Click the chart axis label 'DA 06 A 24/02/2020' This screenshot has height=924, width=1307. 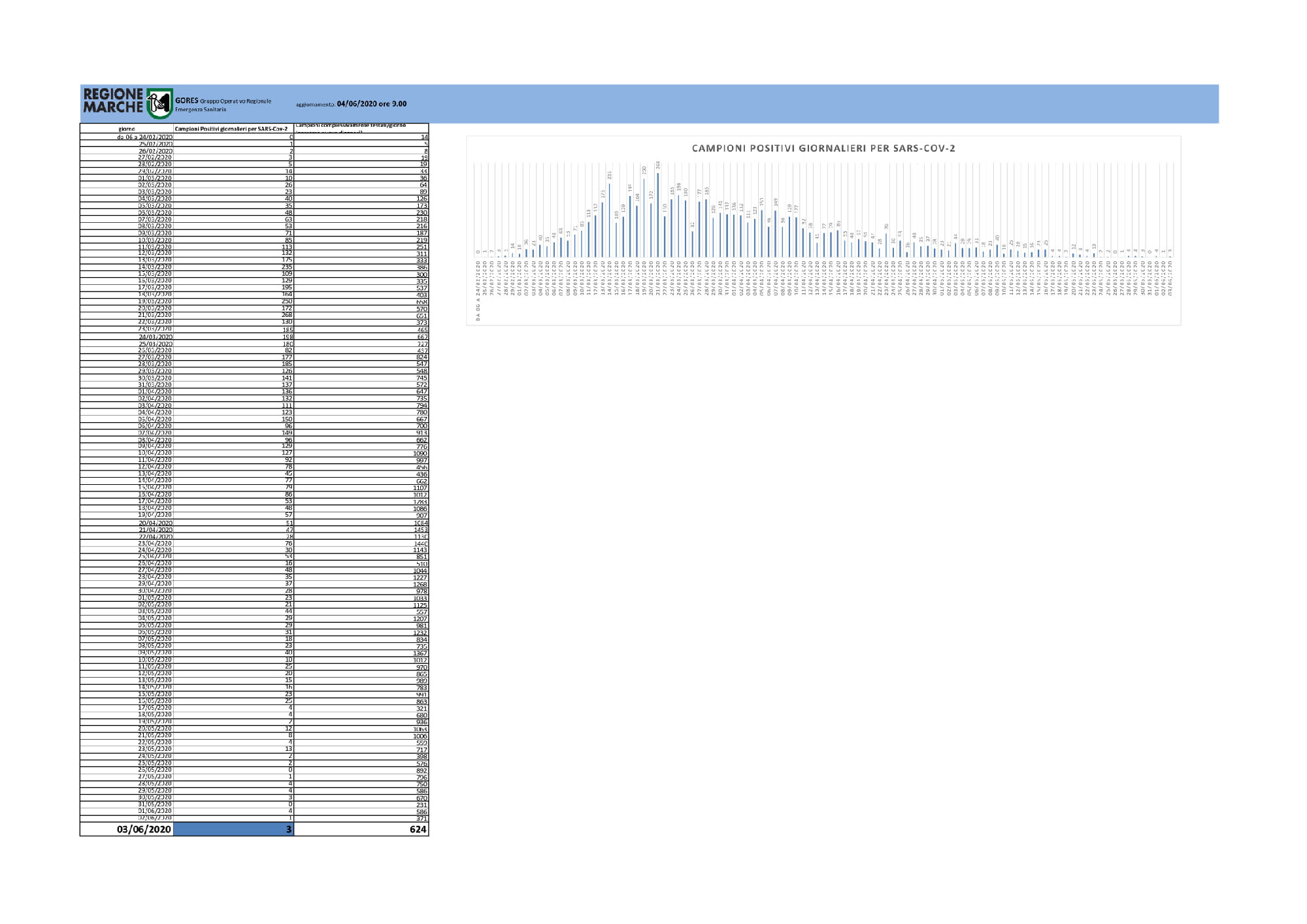(478, 291)
